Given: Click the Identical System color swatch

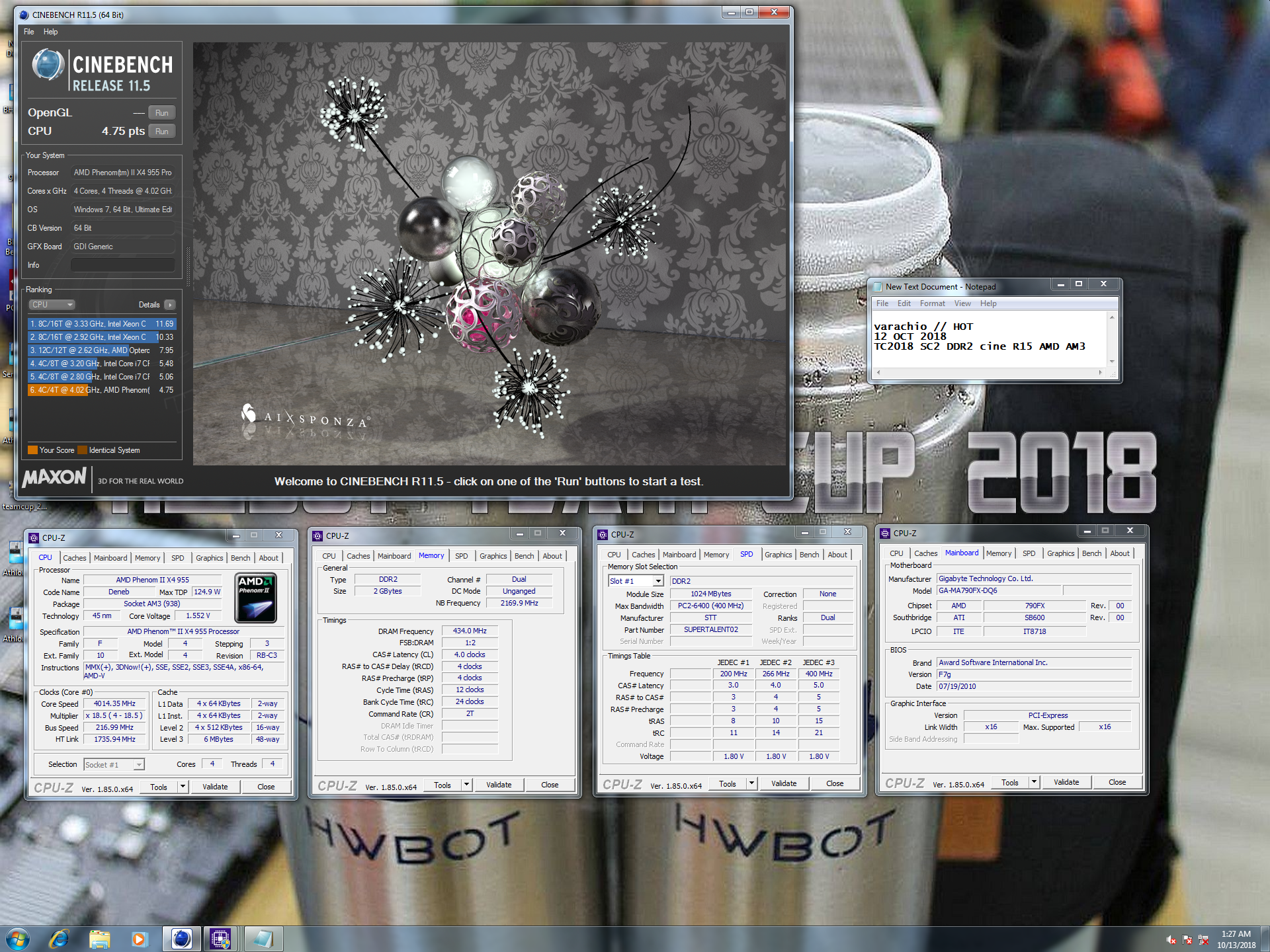Looking at the screenshot, I should click(x=82, y=450).
